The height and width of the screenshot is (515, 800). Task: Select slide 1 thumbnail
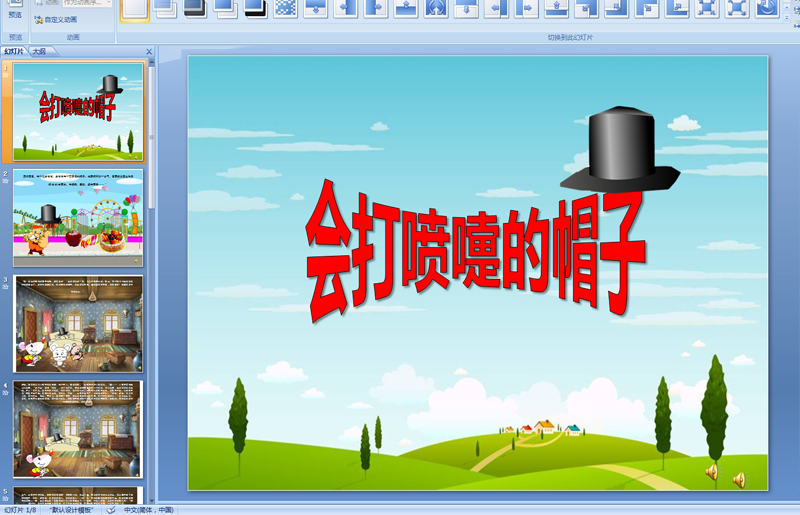(78, 112)
